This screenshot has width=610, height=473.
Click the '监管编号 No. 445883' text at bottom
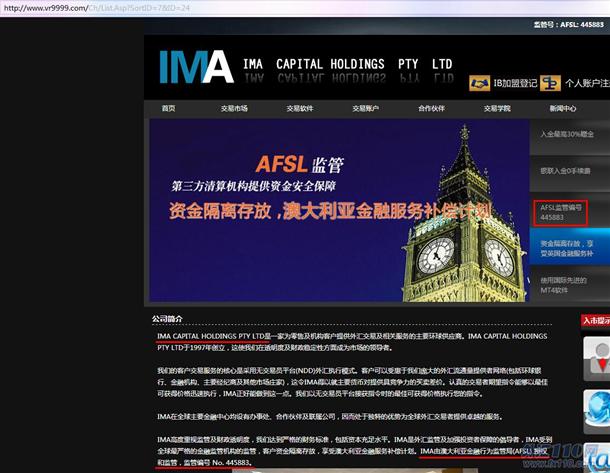(x=217, y=462)
